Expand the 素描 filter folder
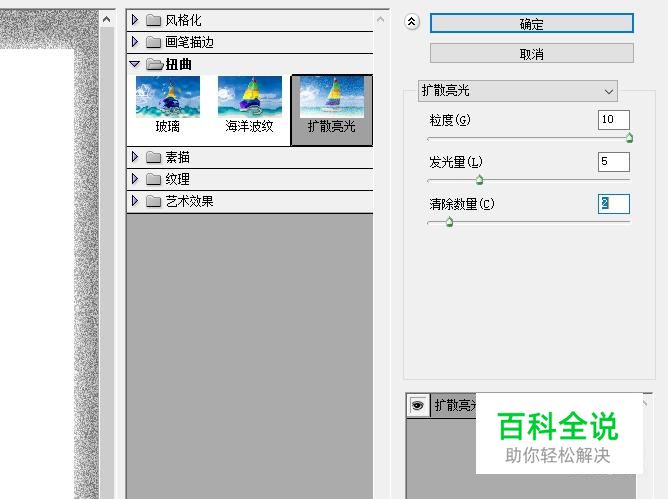The height and width of the screenshot is (499, 668). [x=135, y=157]
